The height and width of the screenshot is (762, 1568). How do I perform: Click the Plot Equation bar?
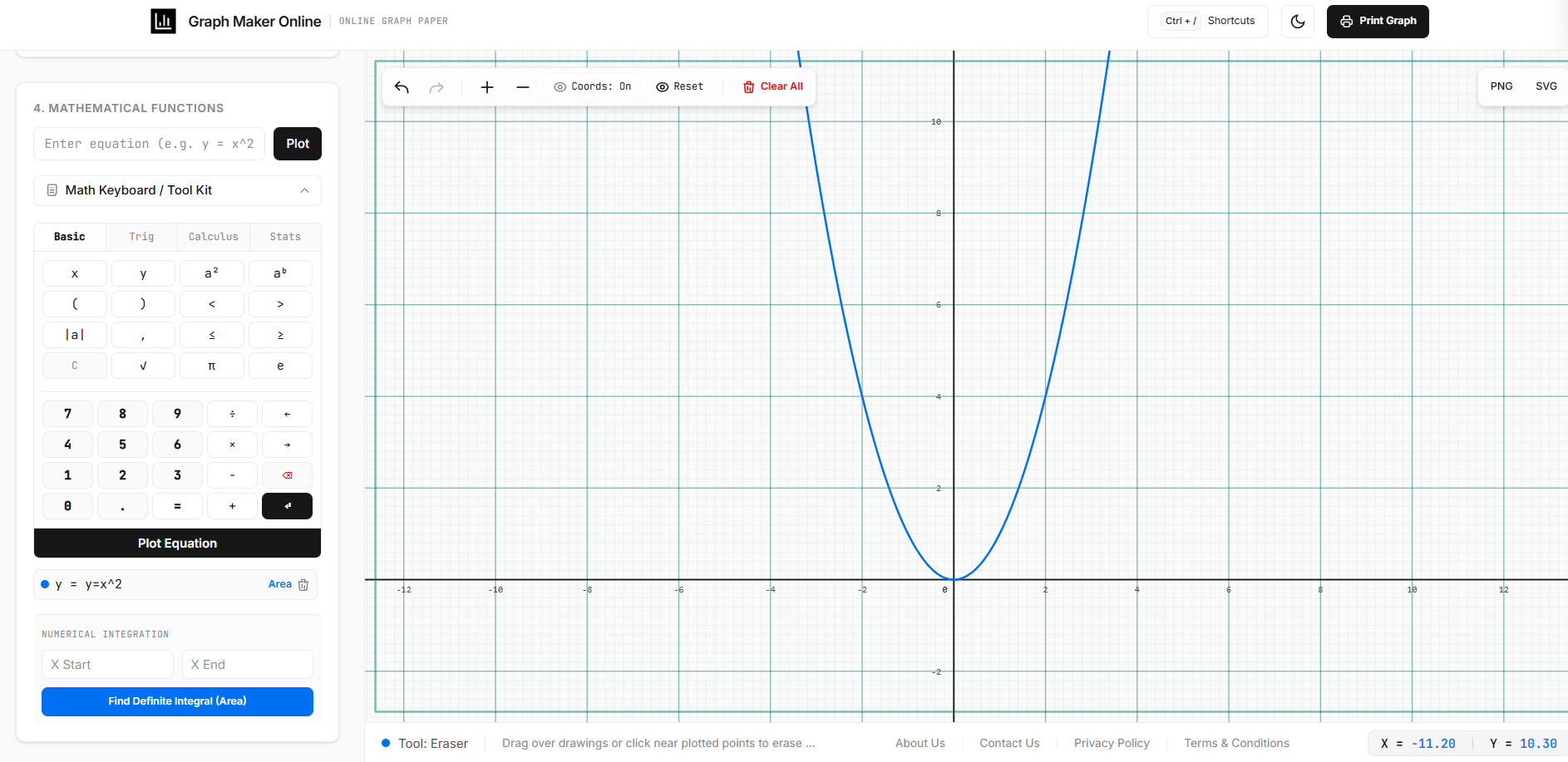tap(177, 543)
